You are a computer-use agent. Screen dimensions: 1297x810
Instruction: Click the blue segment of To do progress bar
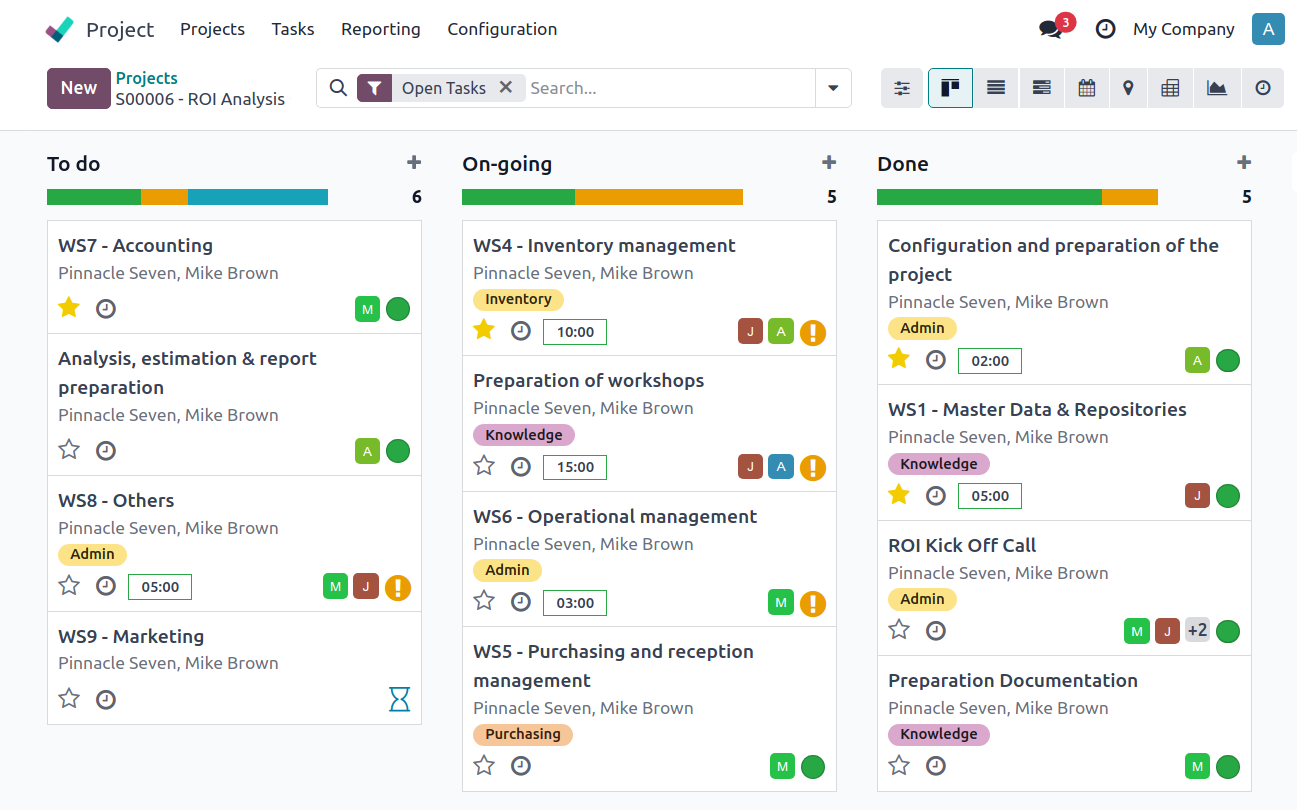coord(257,197)
